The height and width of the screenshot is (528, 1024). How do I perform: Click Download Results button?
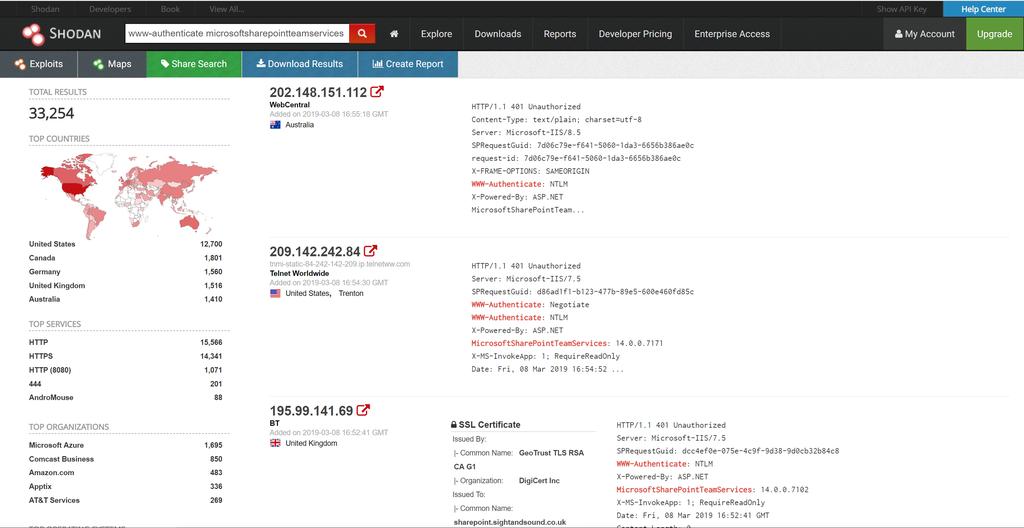pos(300,64)
